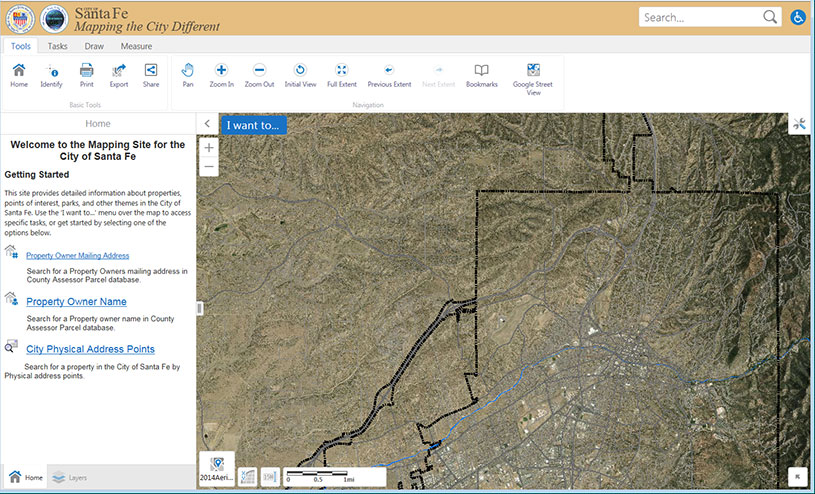This screenshot has height=494, width=815.
Task: Switch to the Tools ribbon tab
Action: (21, 46)
